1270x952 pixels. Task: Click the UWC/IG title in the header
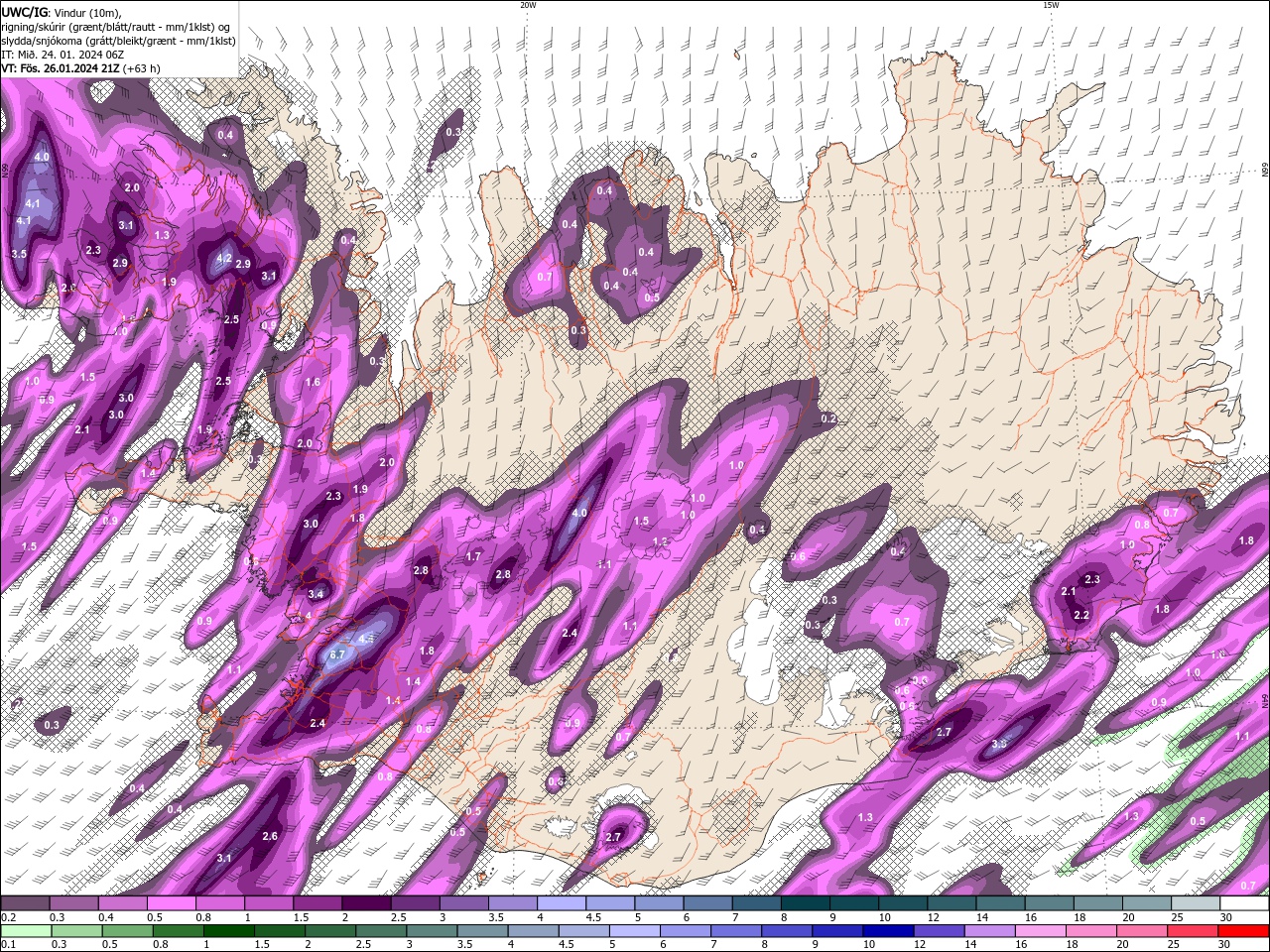click(24, 12)
